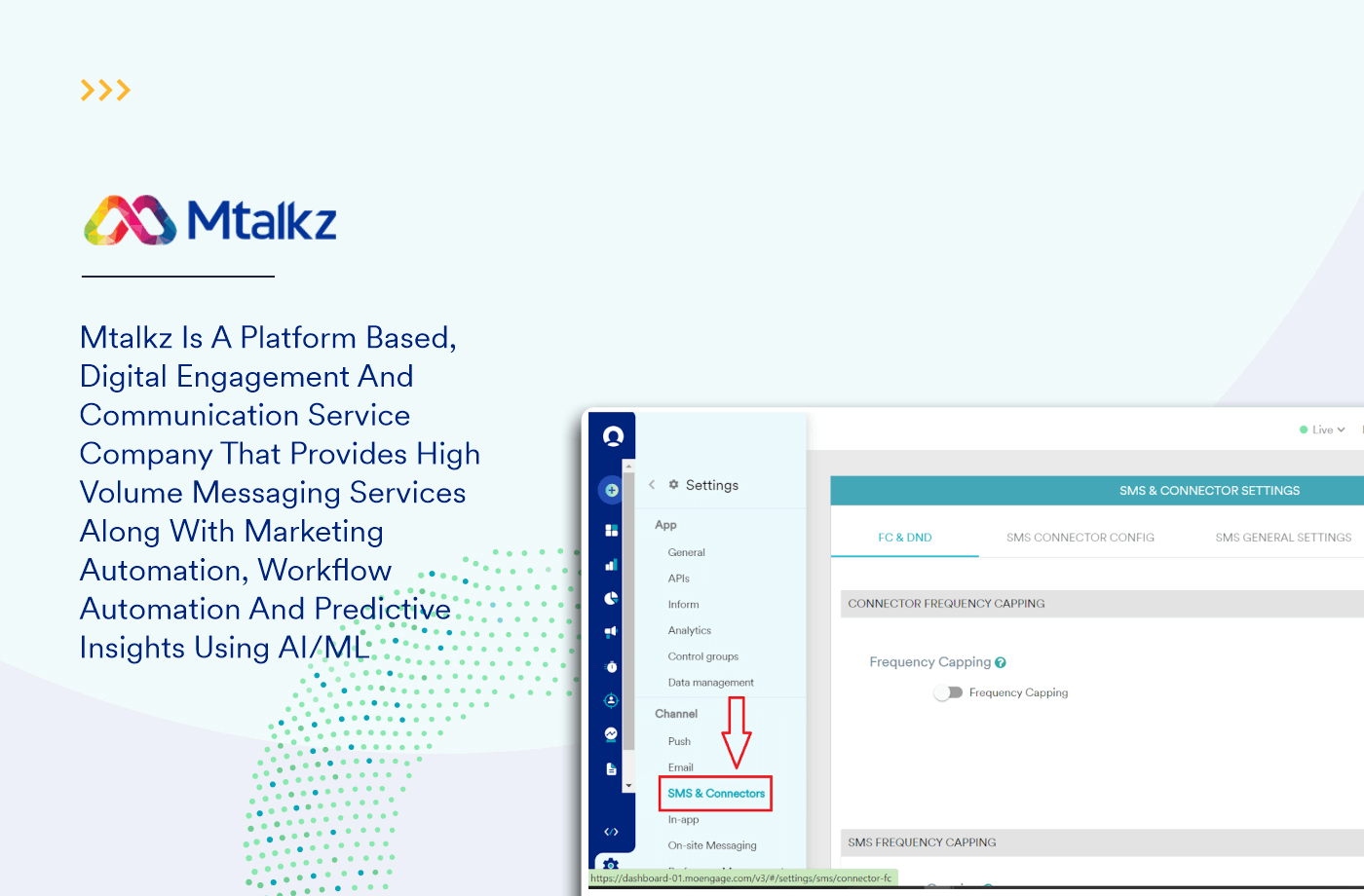Click the Mtalkz logo
The image size is (1364, 896).
tap(210, 220)
